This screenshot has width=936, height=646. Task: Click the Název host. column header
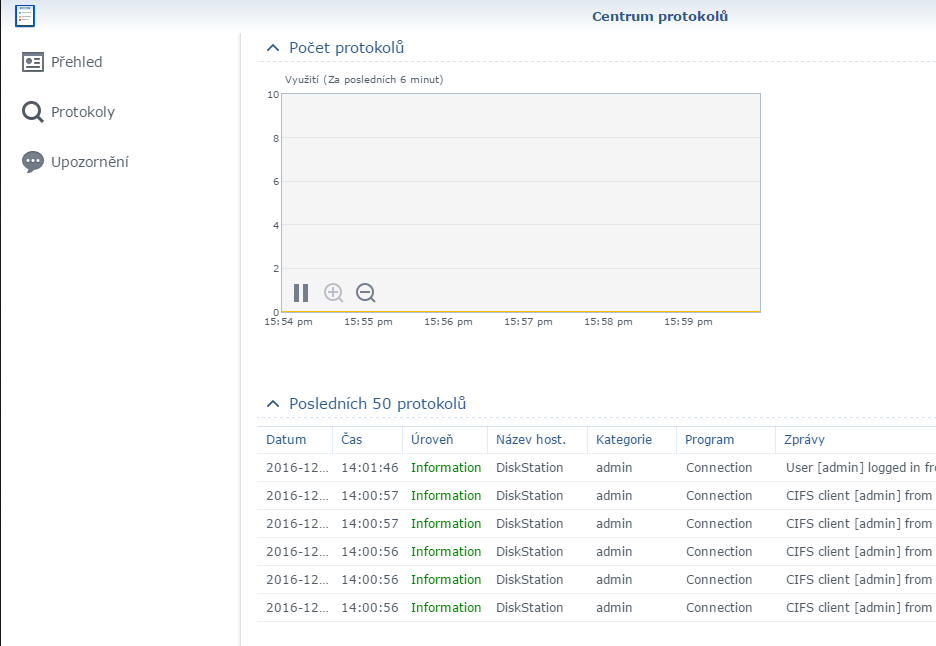[x=531, y=440]
